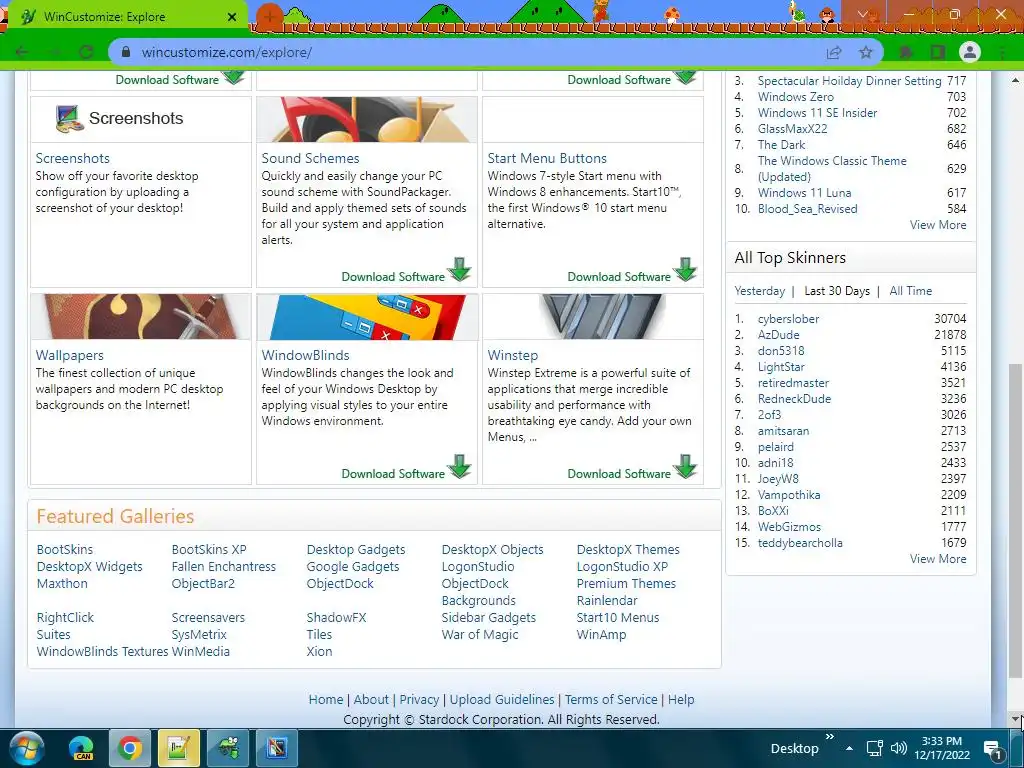Open the yellow notepad app in taskbar
1024x768 pixels.
(x=178, y=748)
